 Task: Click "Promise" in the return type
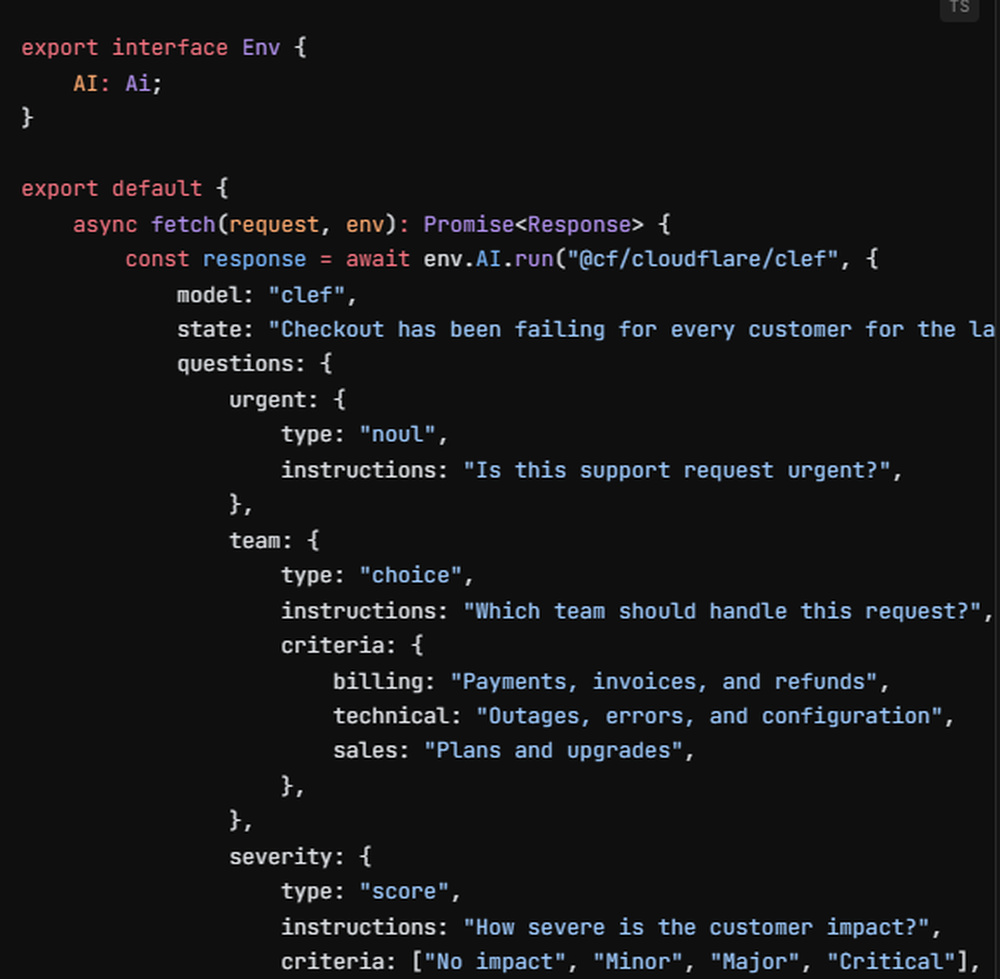click(469, 225)
